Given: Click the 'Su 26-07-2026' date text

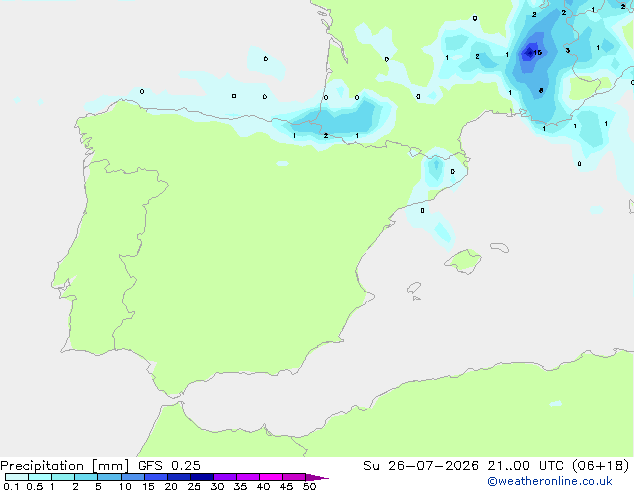Looking at the screenshot, I should (421, 466).
